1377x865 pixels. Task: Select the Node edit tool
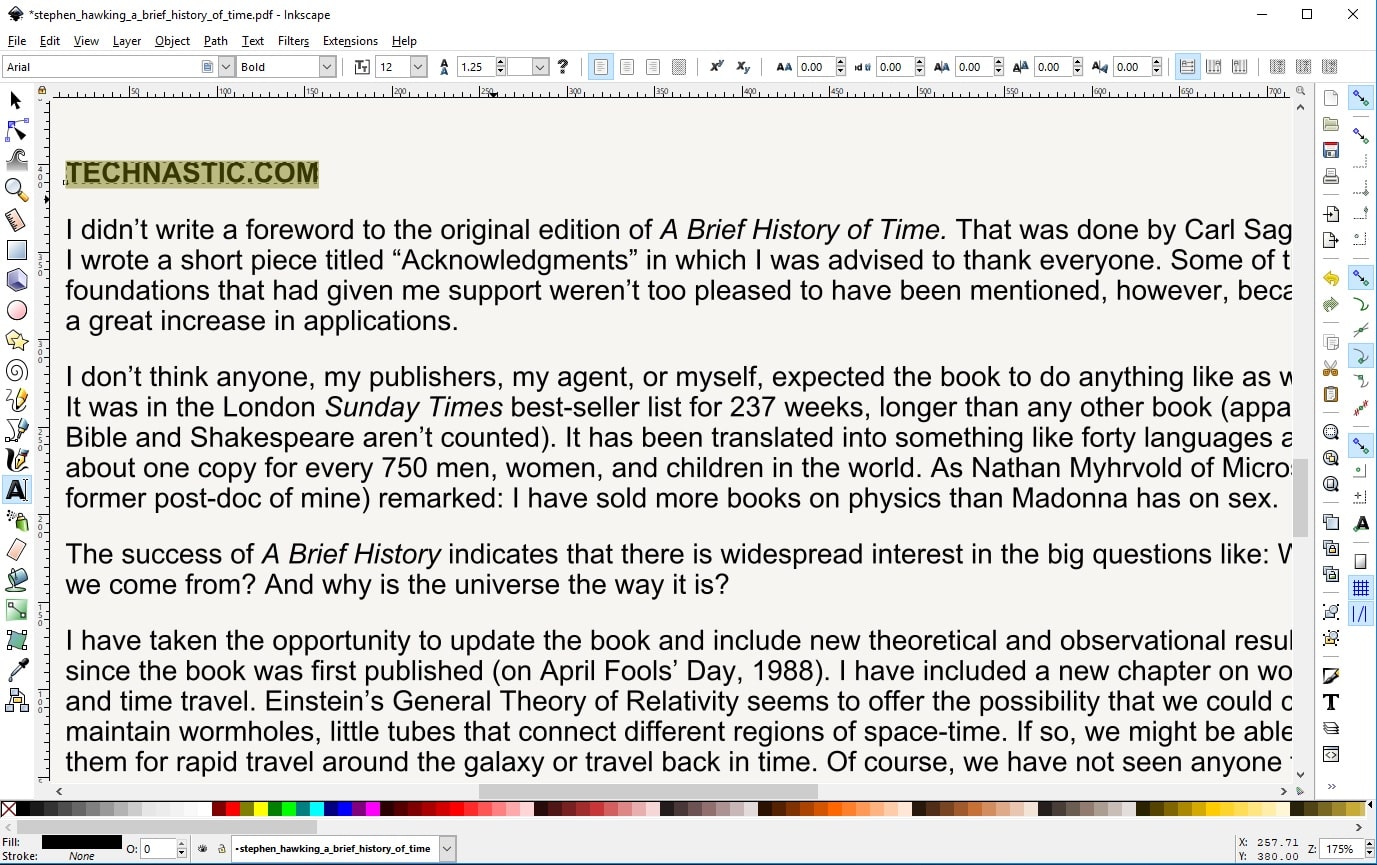tap(16, 130)
